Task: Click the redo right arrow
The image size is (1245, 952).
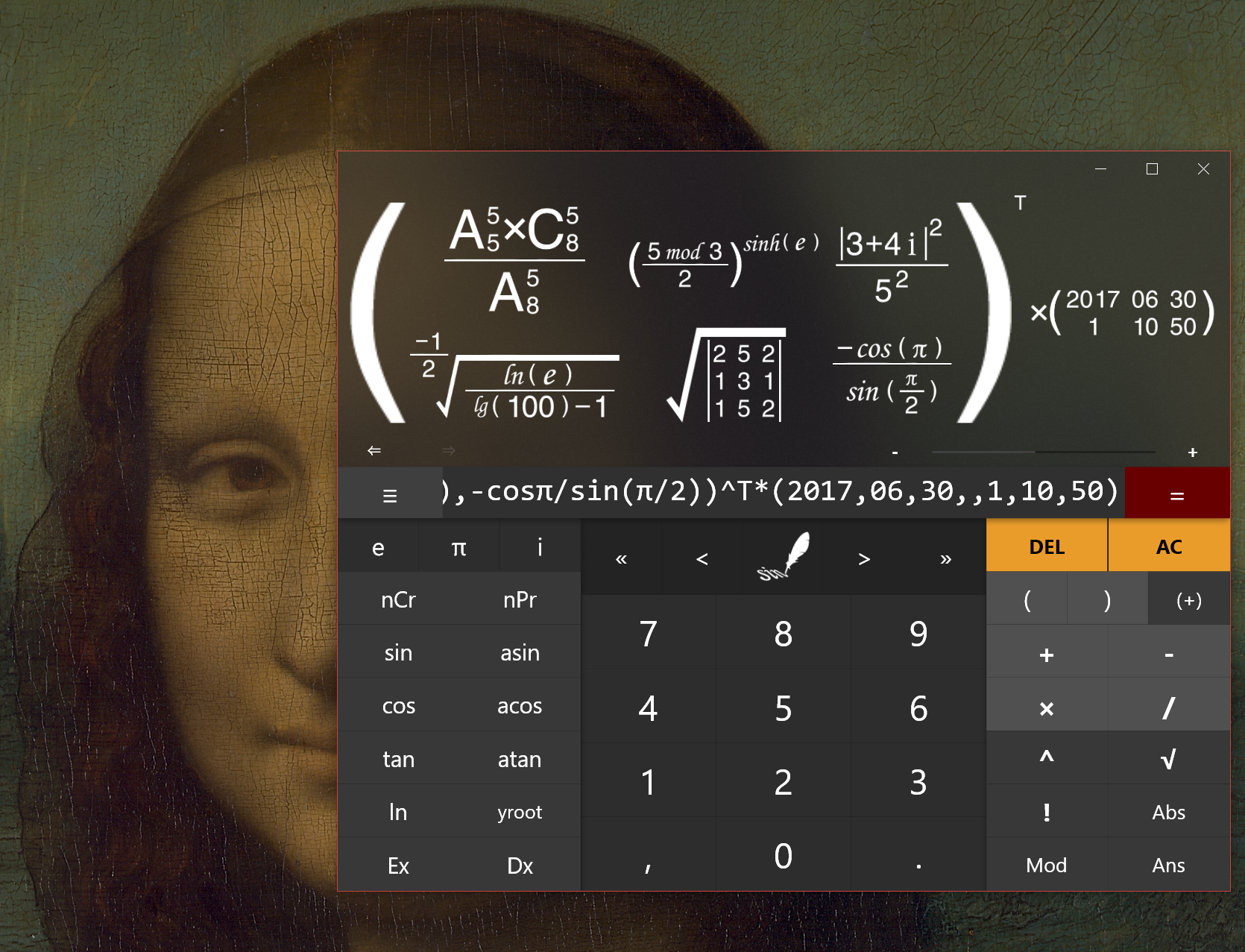Action: click(x=449, y=450)
